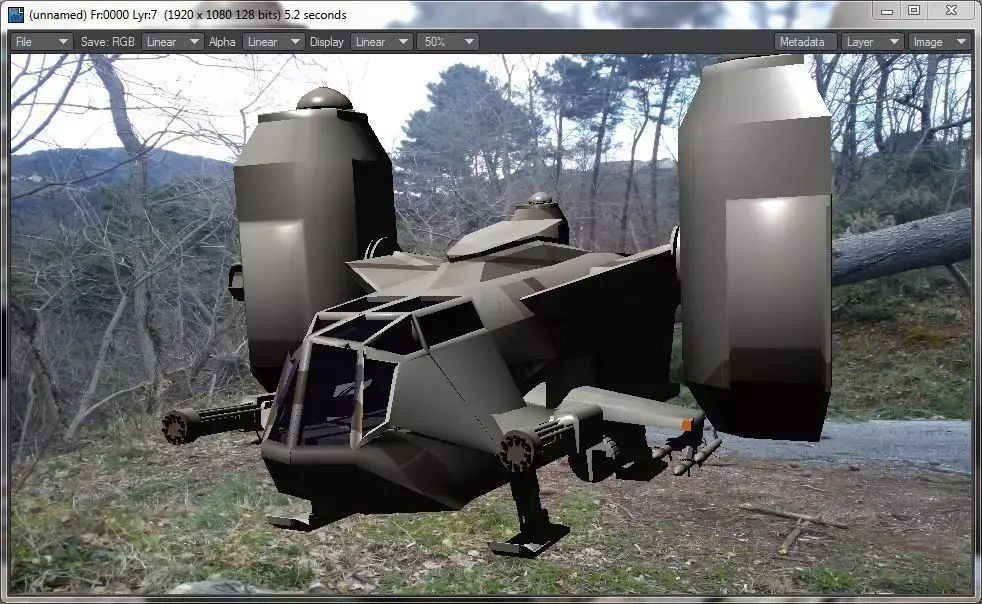Open the Alpha color space dropdown

point(272,42)
